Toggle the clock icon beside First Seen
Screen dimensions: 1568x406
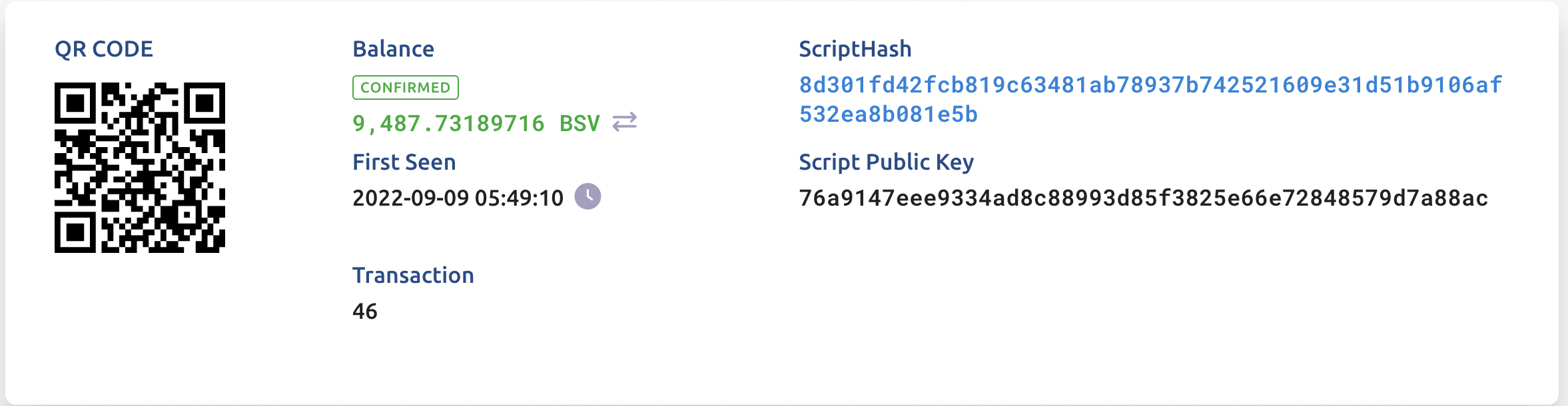click(x=588, y=196)
